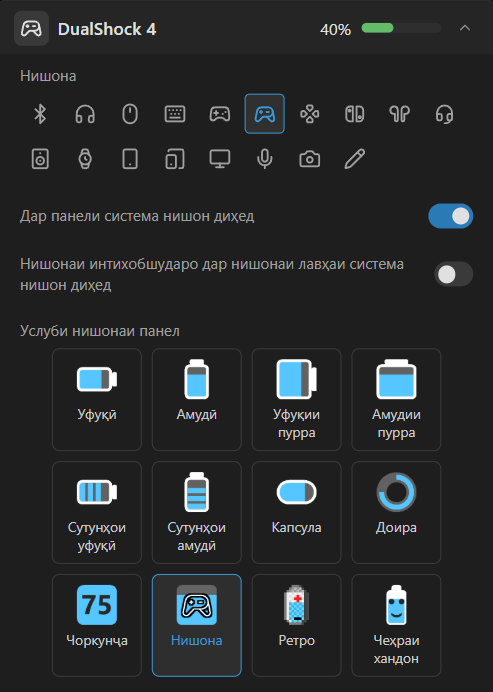Pick the tablet icon
493x692 pixels.
pos(130,159)
